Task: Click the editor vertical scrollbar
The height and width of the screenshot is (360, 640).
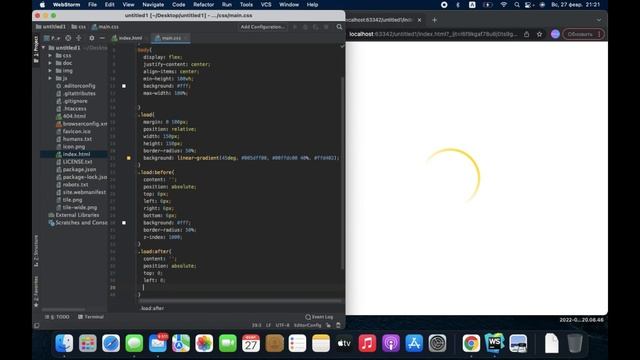Action: (342, 173)
